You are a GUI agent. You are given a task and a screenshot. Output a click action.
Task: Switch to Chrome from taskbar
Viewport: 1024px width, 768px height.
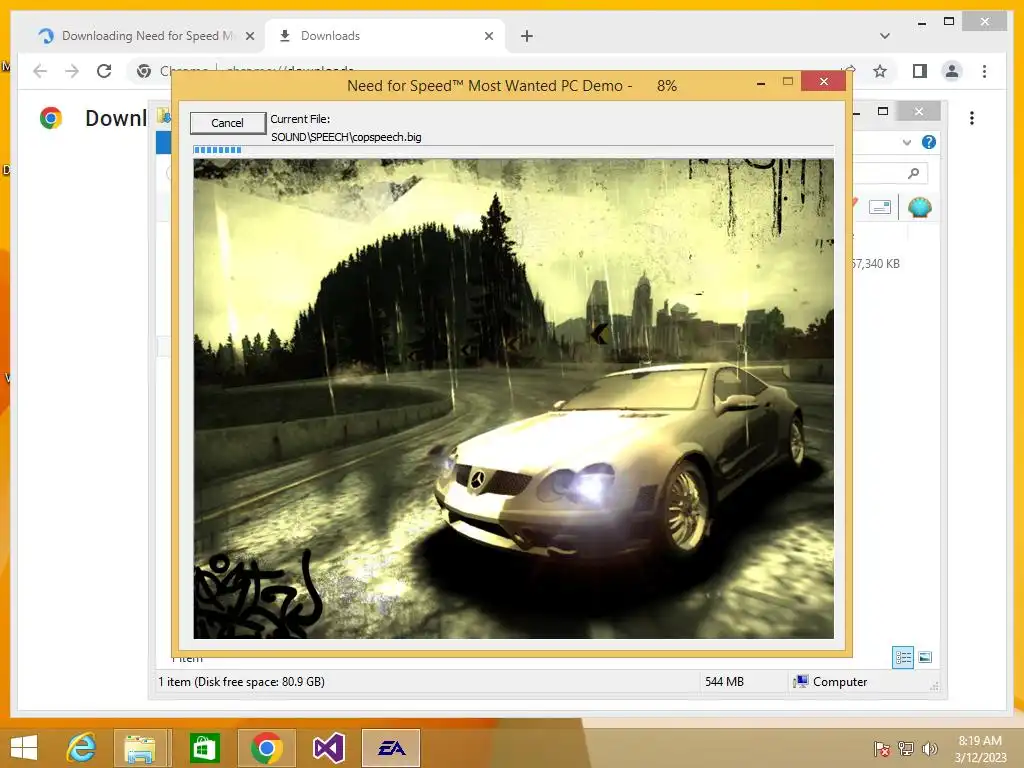(x=266, y=748)
